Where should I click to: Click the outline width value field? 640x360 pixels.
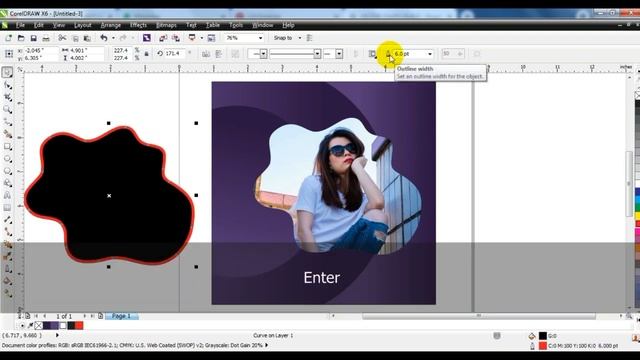409,54
